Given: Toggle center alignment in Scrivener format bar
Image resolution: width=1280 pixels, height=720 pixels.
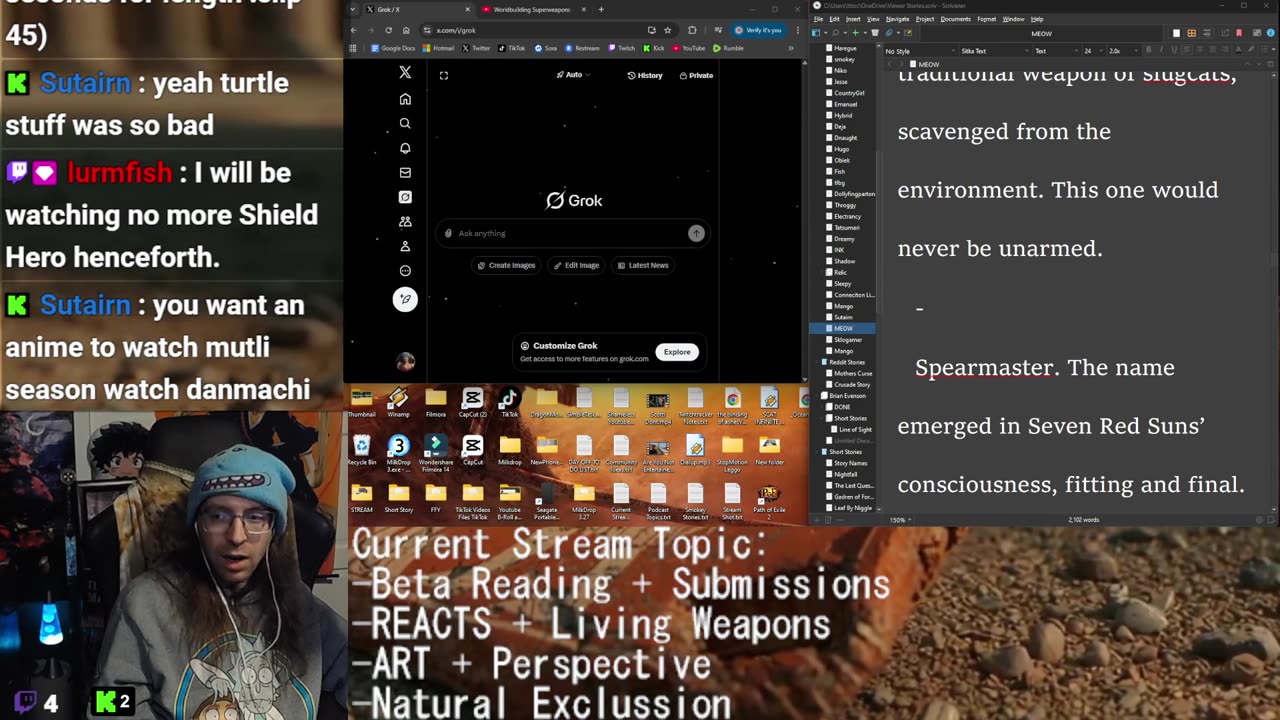Looking at the screenshot, I should [x=1199, y=51].
